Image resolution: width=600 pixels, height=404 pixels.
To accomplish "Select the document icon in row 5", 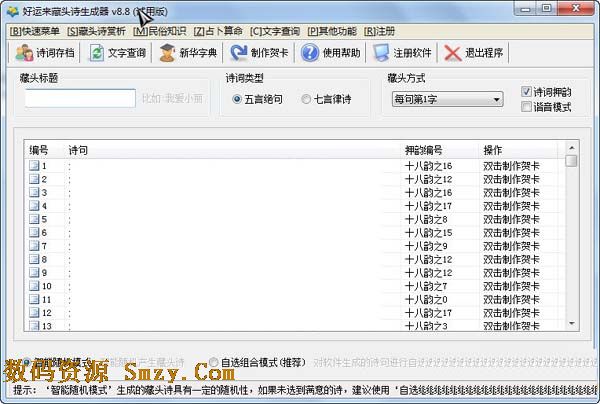I will [x=34, y=219].
